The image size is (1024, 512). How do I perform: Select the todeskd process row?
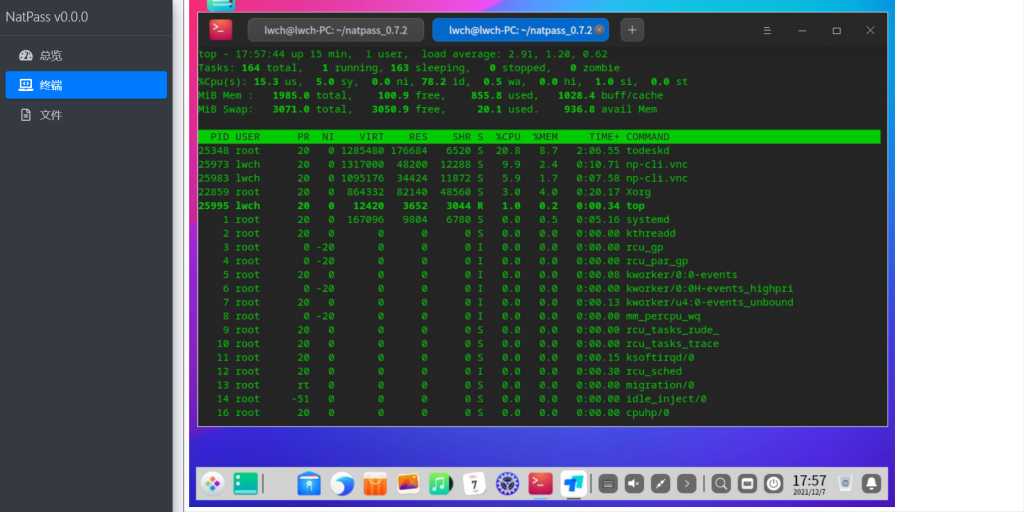(539, 151)
